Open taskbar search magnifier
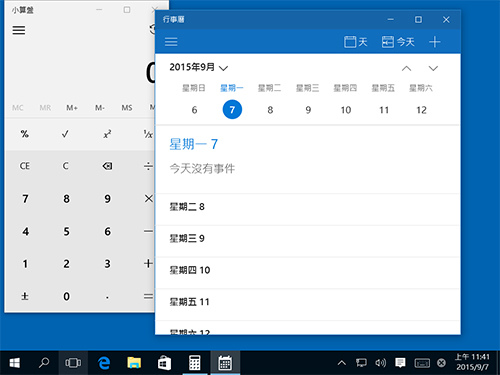Image resolution: width=500 pixels, height=375 pixels. click(x=44, y=363)
